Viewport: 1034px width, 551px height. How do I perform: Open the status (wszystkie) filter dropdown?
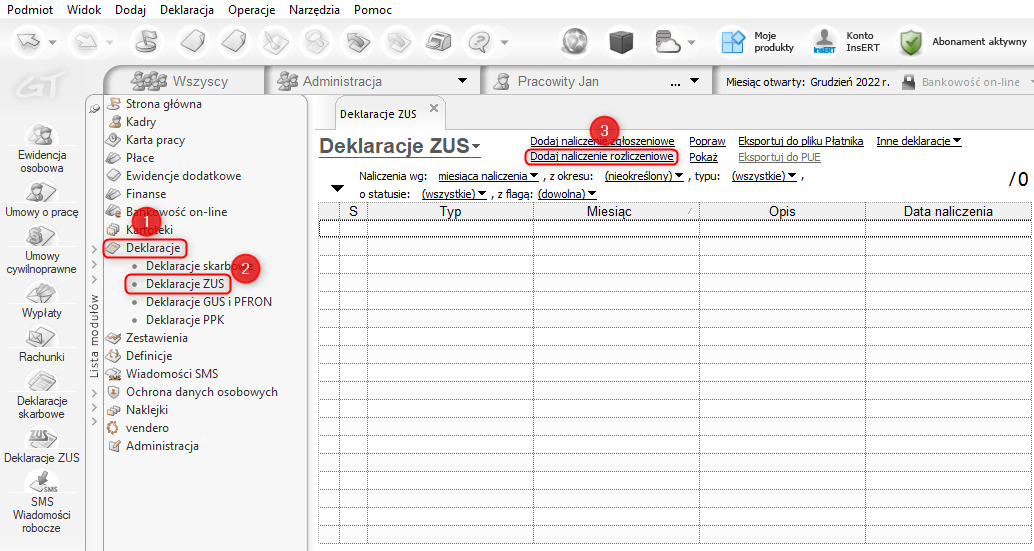pos(454,194)
